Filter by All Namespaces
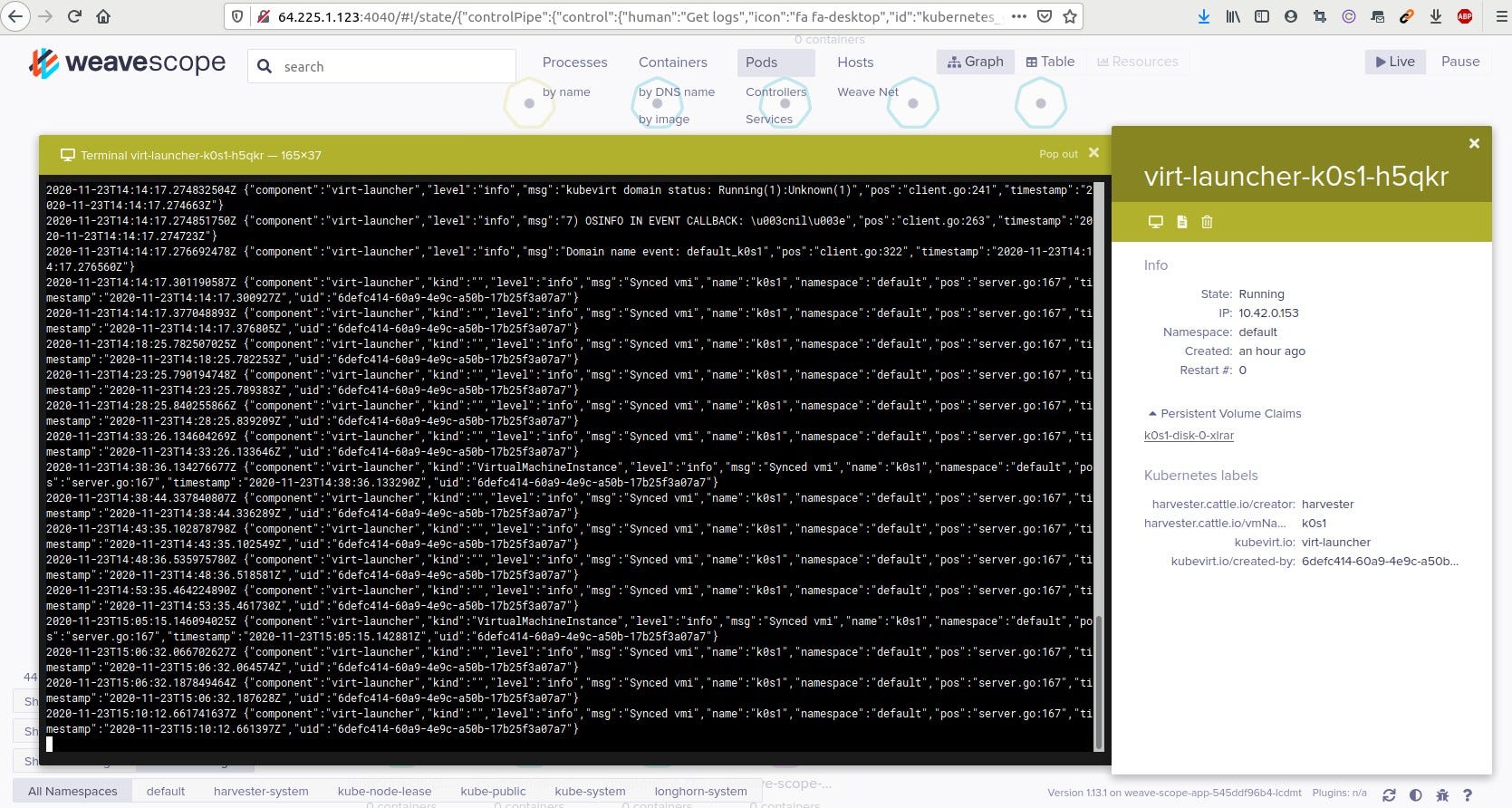The image size is (1512, 808). 72,791
